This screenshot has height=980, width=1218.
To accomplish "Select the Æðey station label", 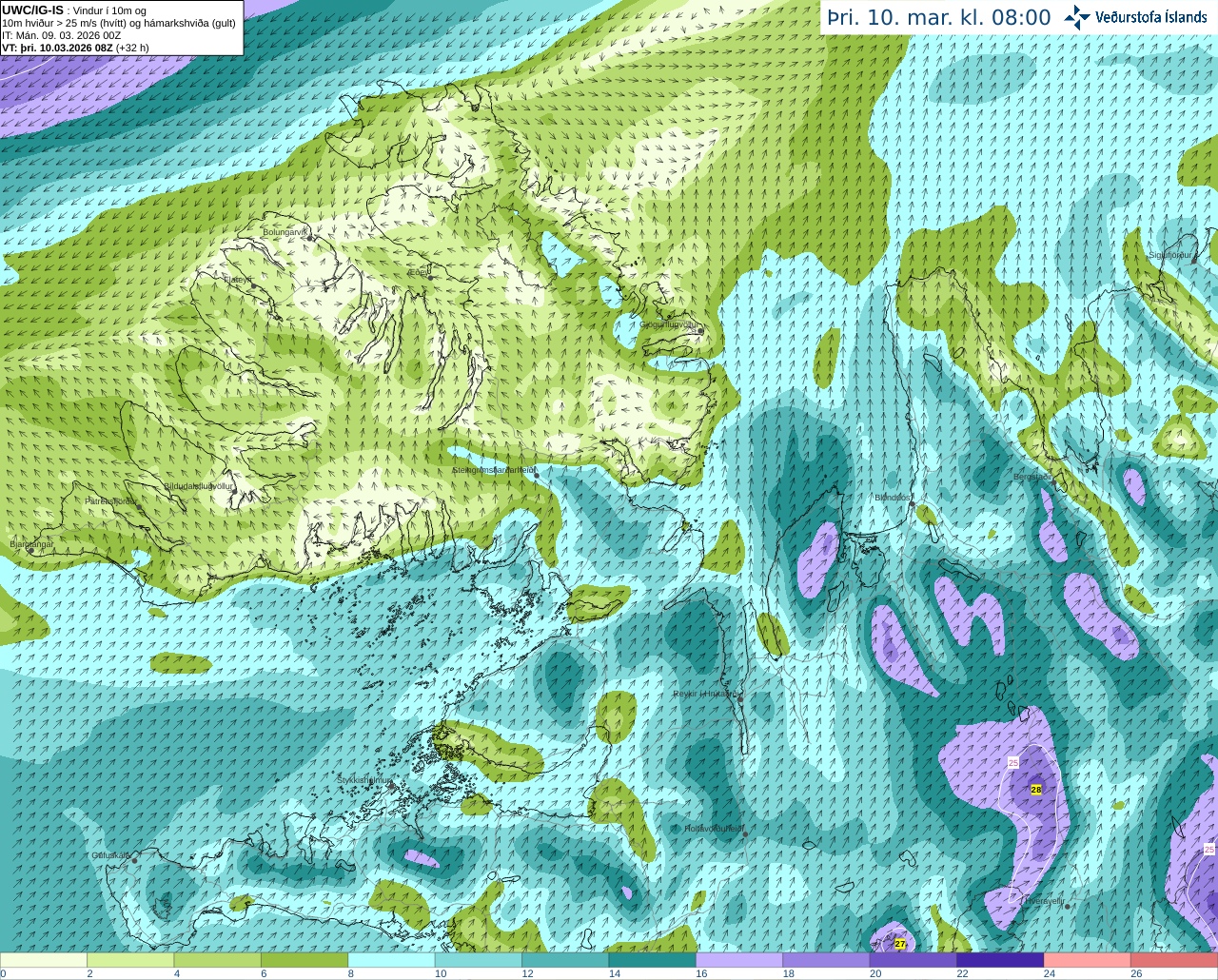I will click(419, 272).
